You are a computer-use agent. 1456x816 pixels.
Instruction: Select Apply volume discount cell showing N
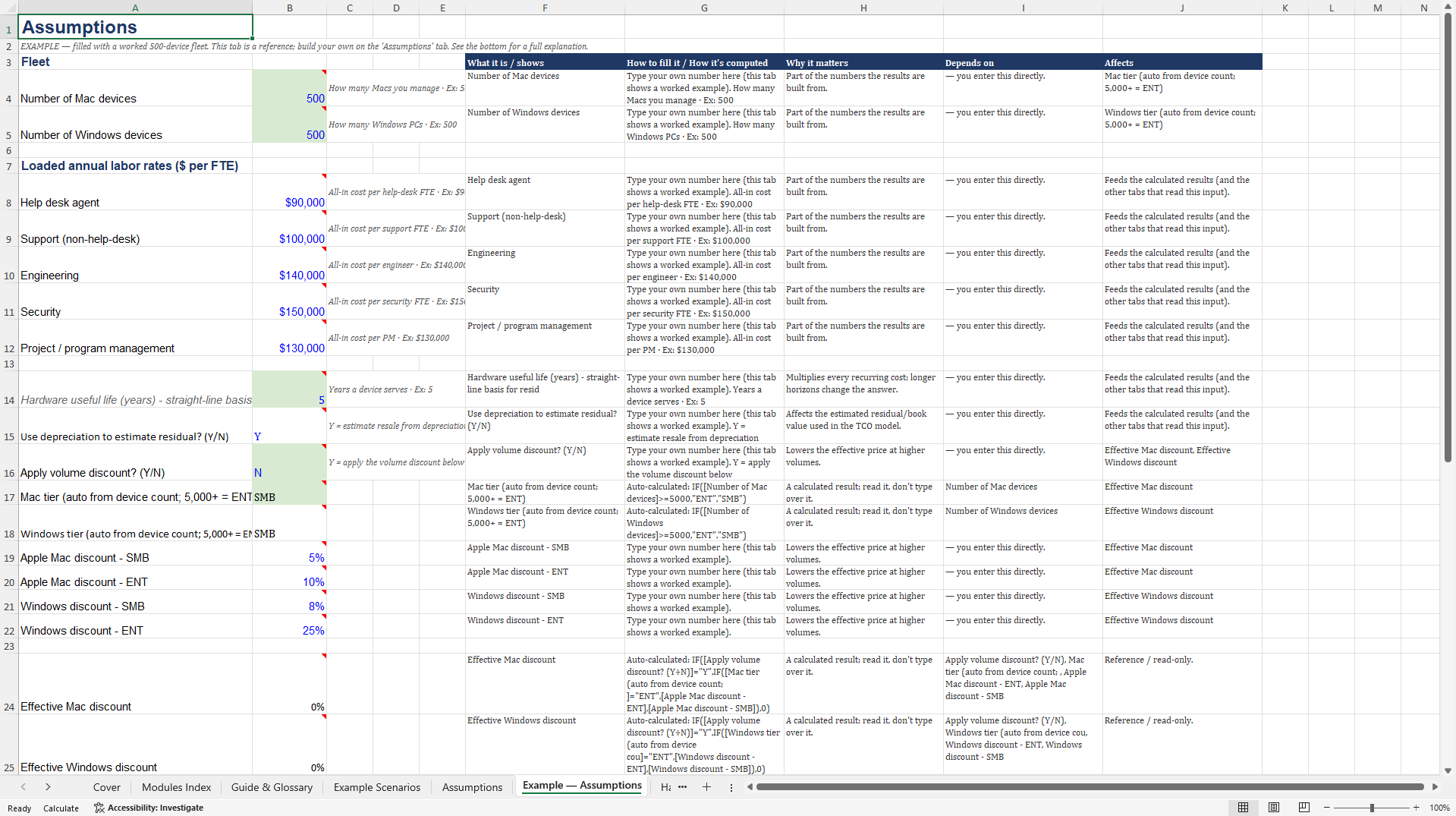289,462
